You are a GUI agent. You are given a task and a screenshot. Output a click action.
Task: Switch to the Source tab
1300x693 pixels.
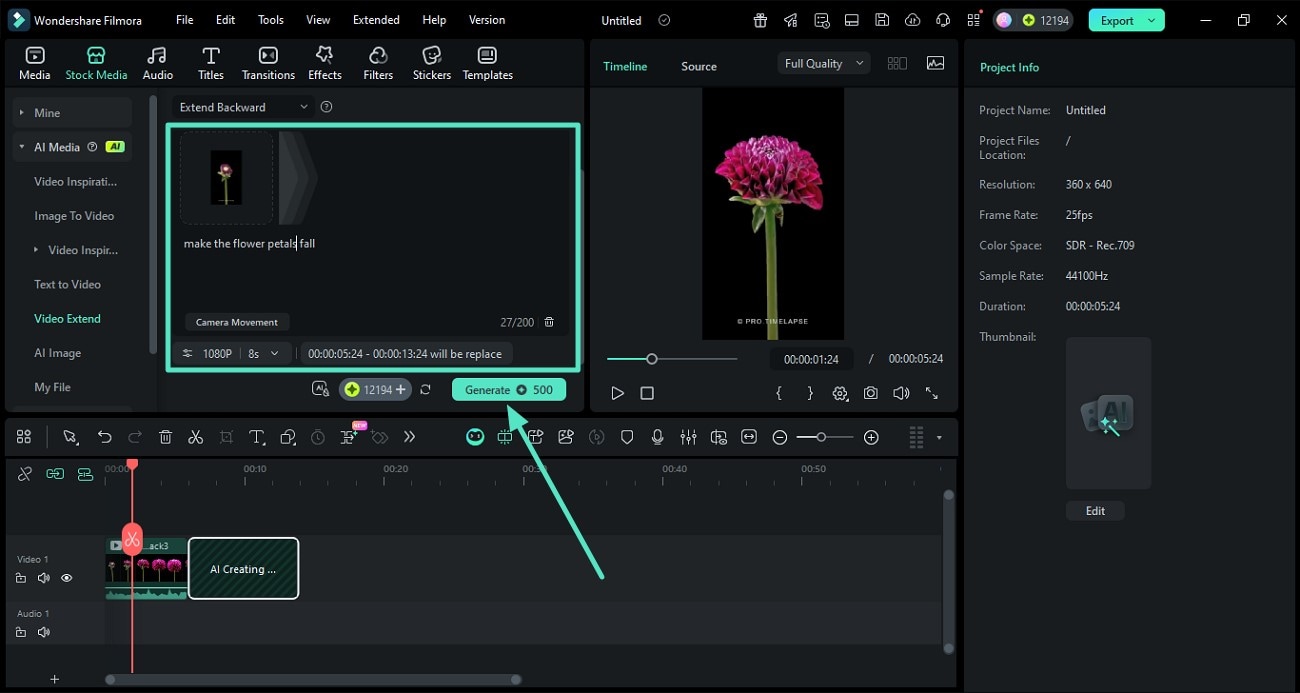(x=698, y=66)
